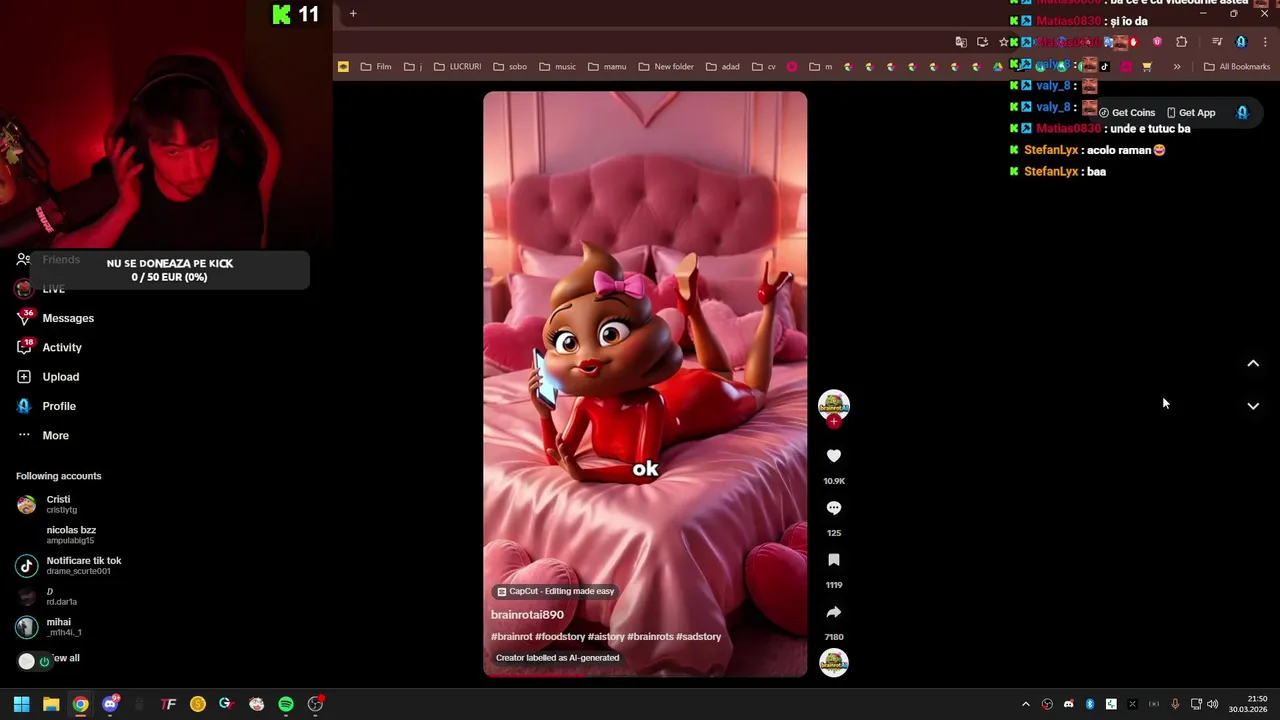This screenshot has height=720, width=1280.
Task: Open shopping cart bookmark icon
Action: tap(1147, 67)
